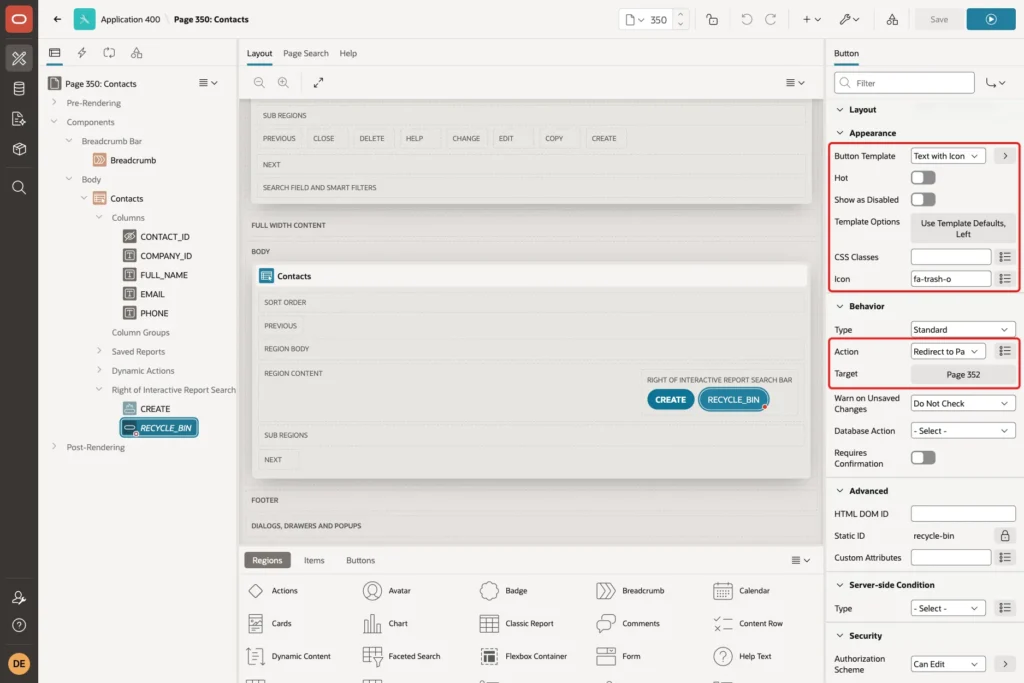Open Warn on Unsaved Changes dropdown
This screenshot has height=683, width=1024.
(963, 404)
